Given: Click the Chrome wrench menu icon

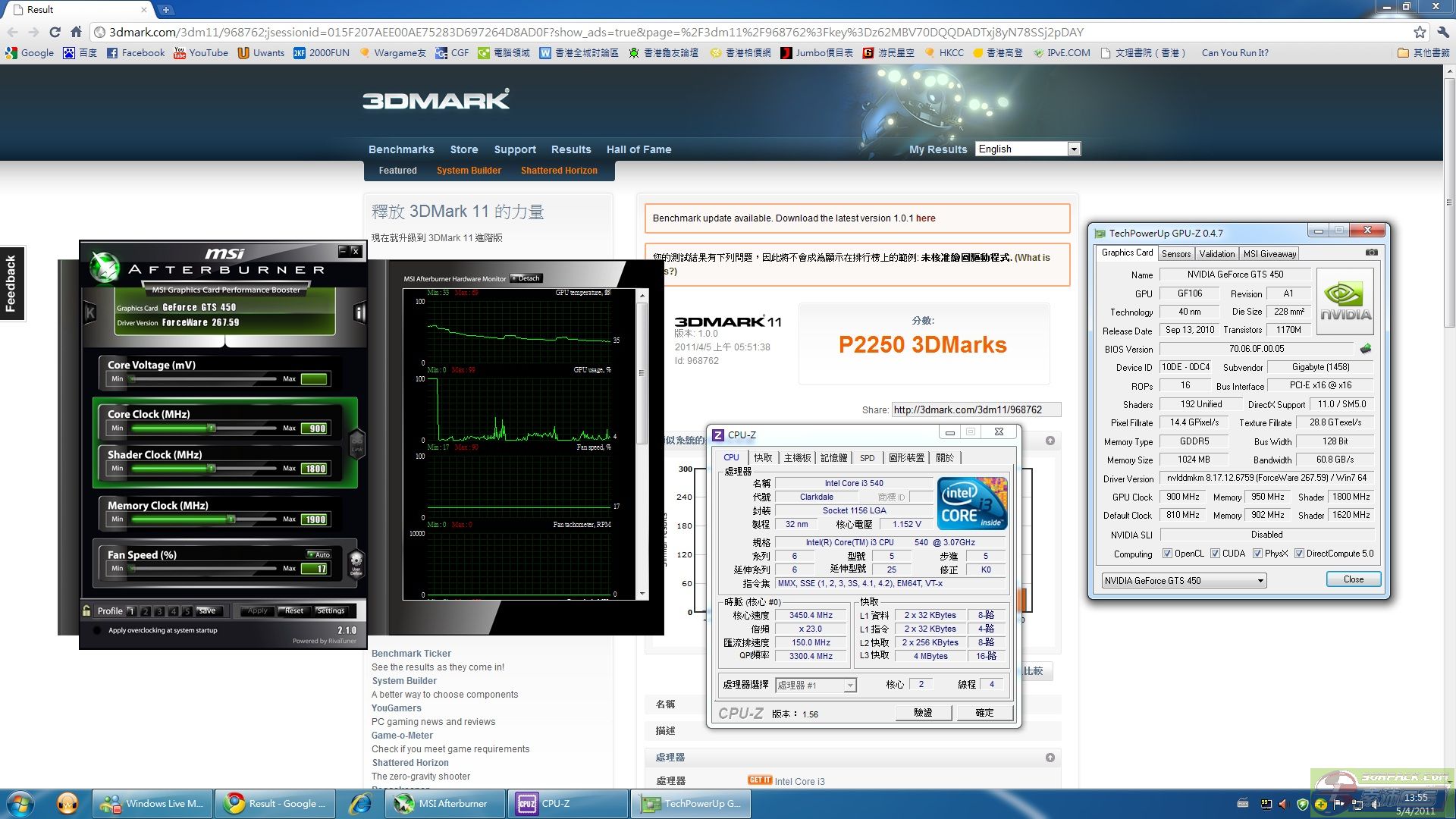Looking at the screenshot, I should tap(1442, 32).
